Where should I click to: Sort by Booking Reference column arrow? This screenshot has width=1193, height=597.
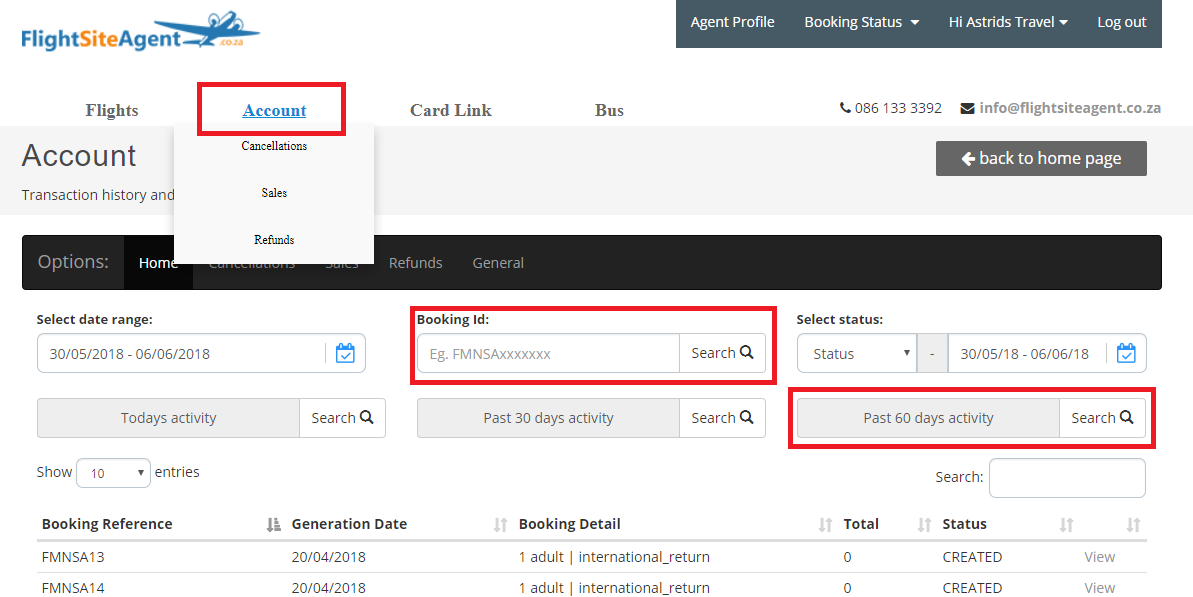(x=273, y=524)
